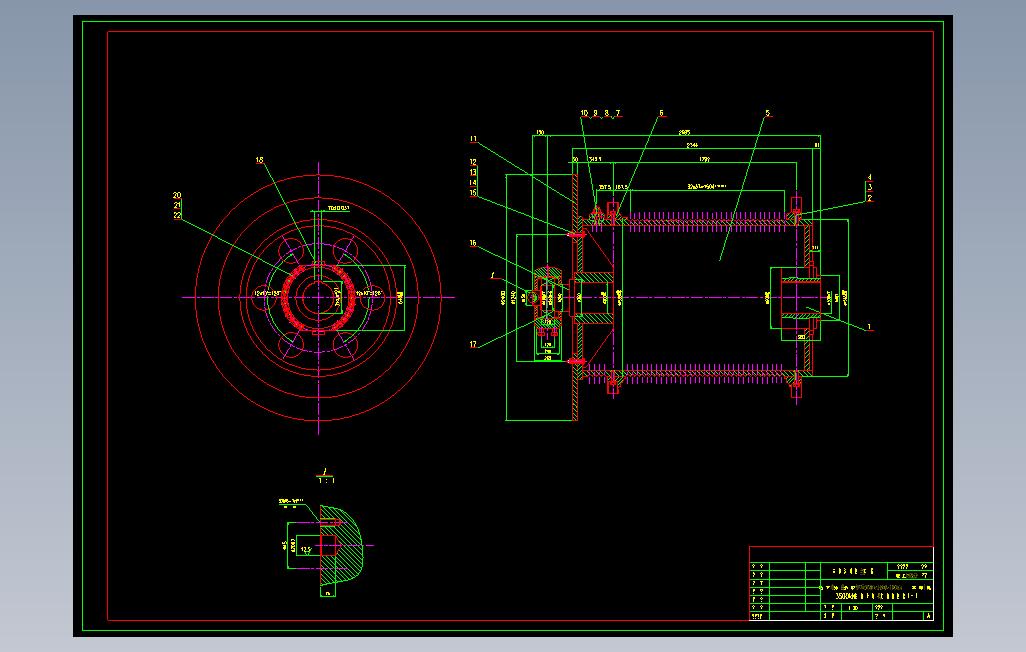
Task: Click part callout number 9
Action: tap(595, 113)
